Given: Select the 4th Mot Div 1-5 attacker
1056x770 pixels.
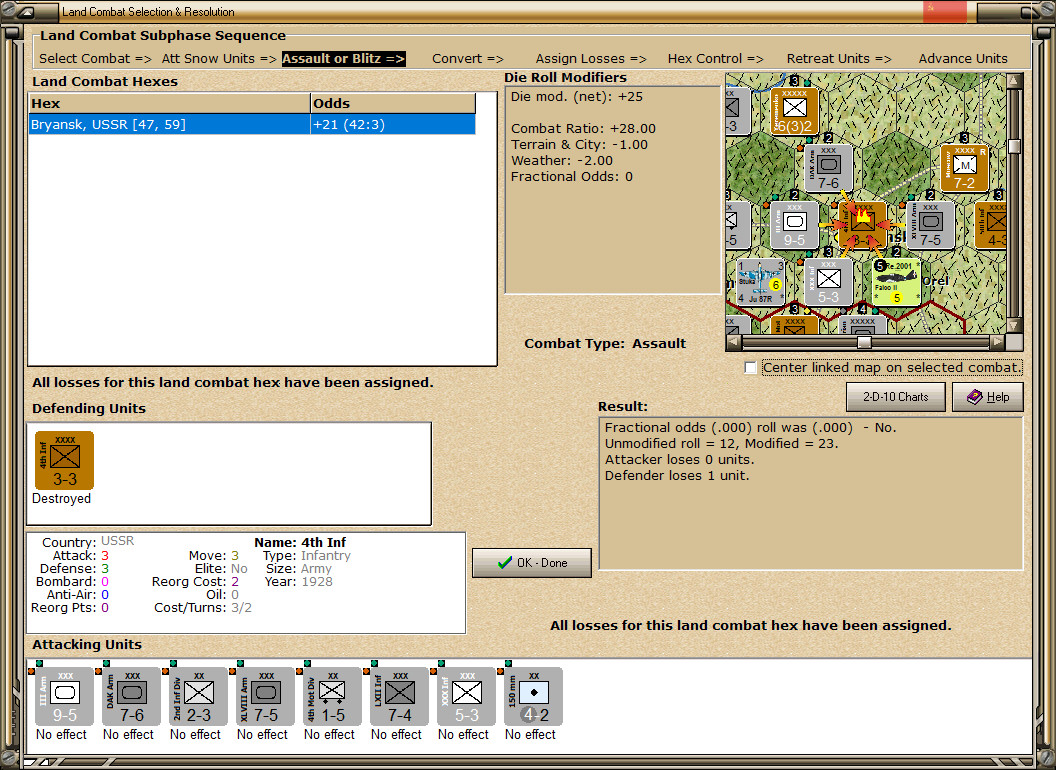Looking at the screenshot, I should pyautogui.click(x=333, y=697).
